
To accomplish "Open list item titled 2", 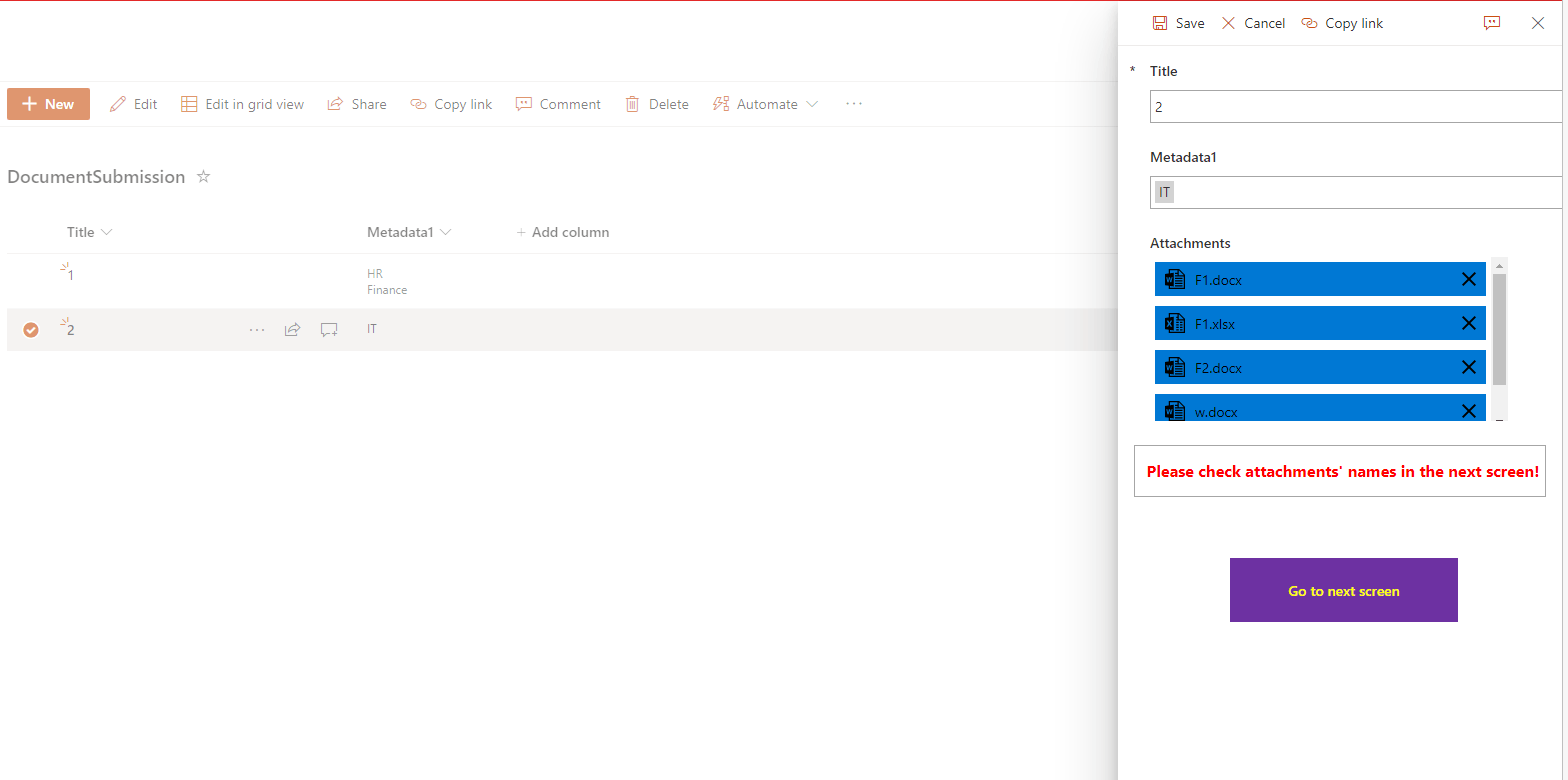I will 70,329.
